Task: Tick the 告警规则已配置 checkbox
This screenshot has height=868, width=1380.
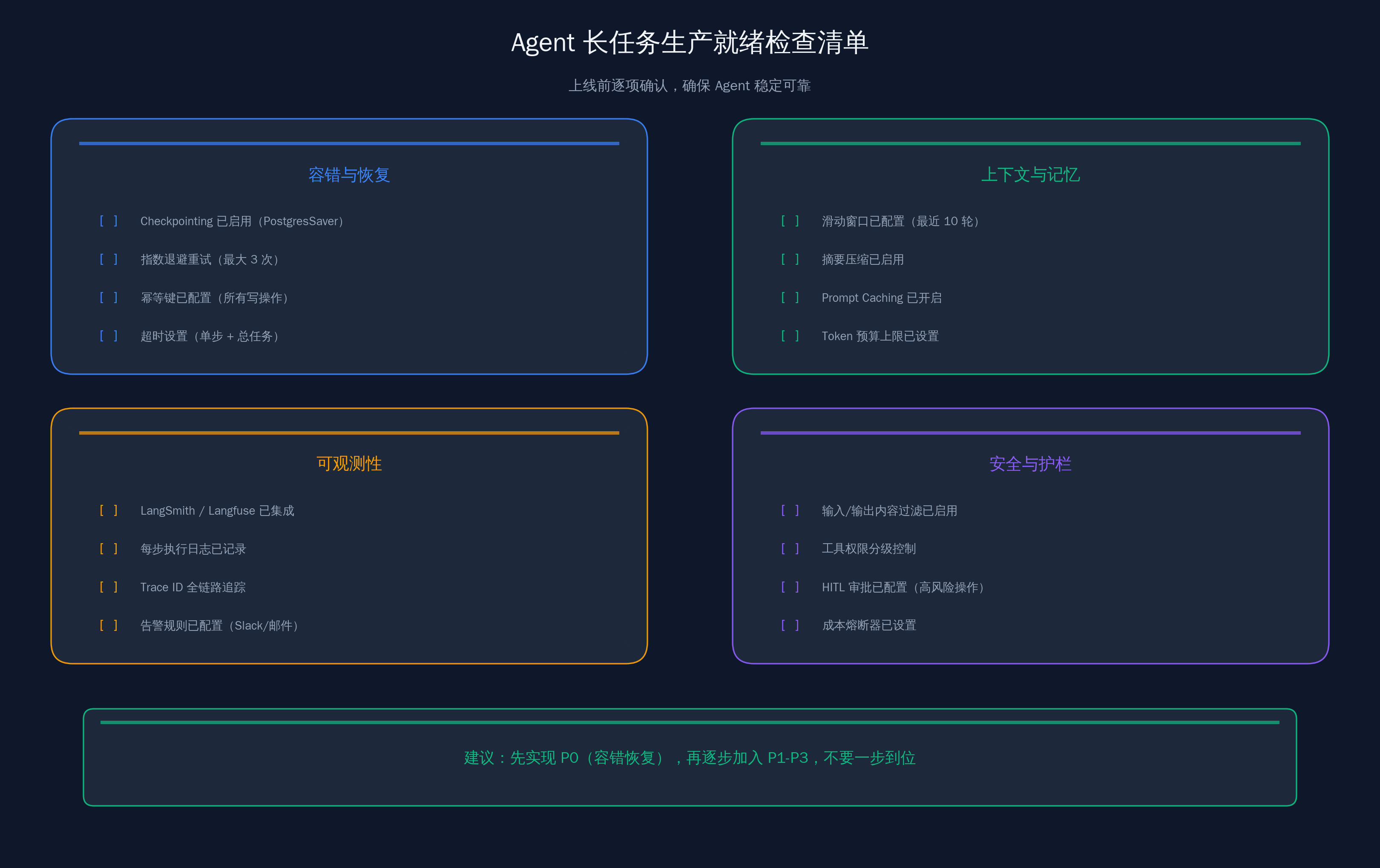Action: click(x=108, y=625)
